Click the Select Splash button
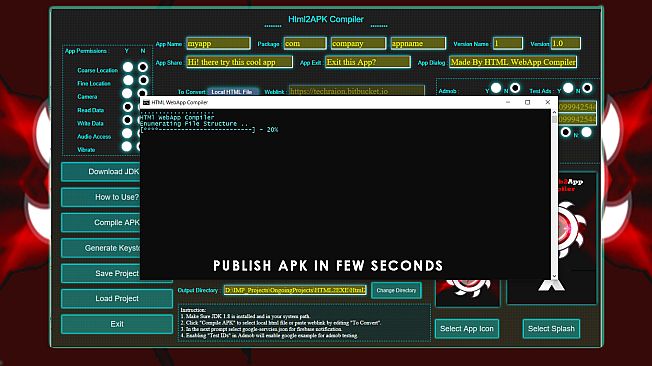Viewport: 652px width, 366px height. coord(551,329)
